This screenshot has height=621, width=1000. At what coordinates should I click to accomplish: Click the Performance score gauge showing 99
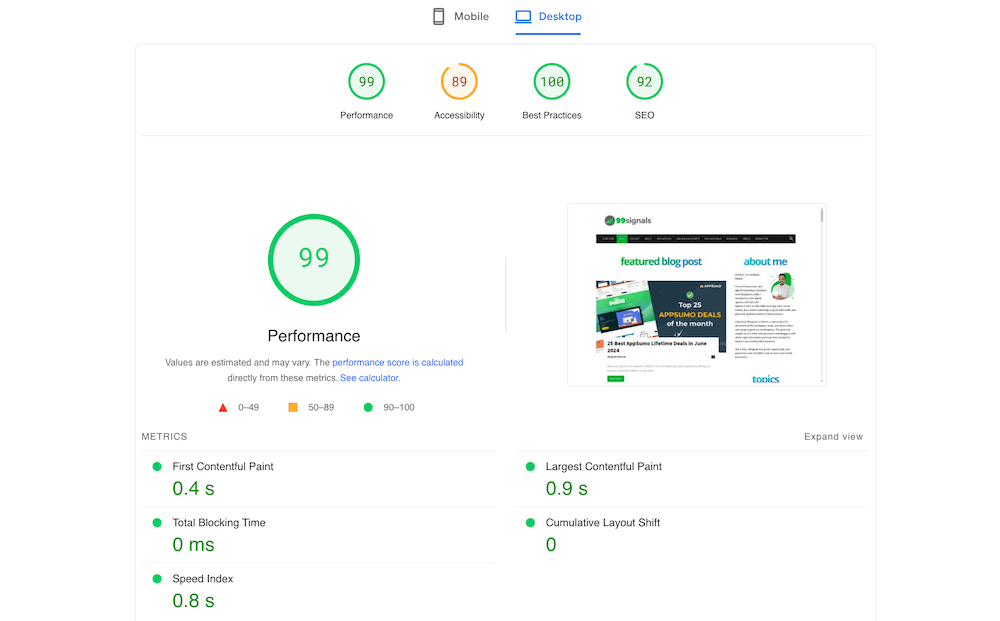coord(366,82)
